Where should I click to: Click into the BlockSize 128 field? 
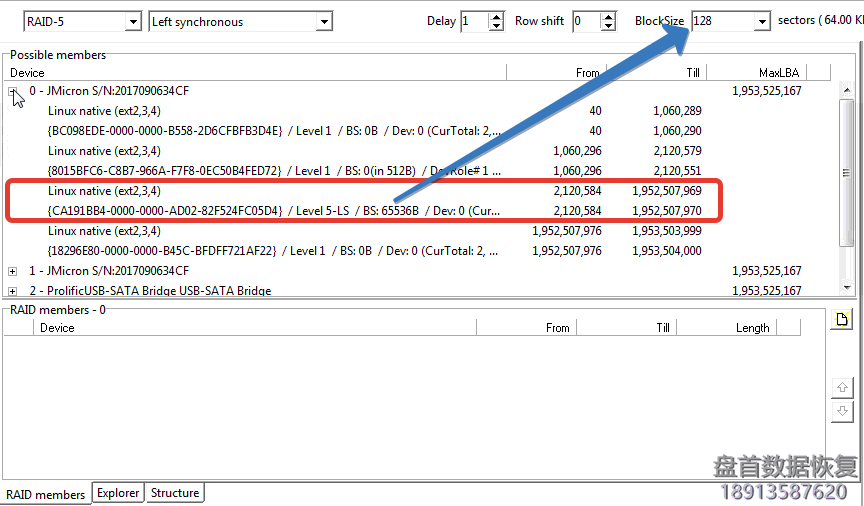pyautogui.click(x=723, y=21)
